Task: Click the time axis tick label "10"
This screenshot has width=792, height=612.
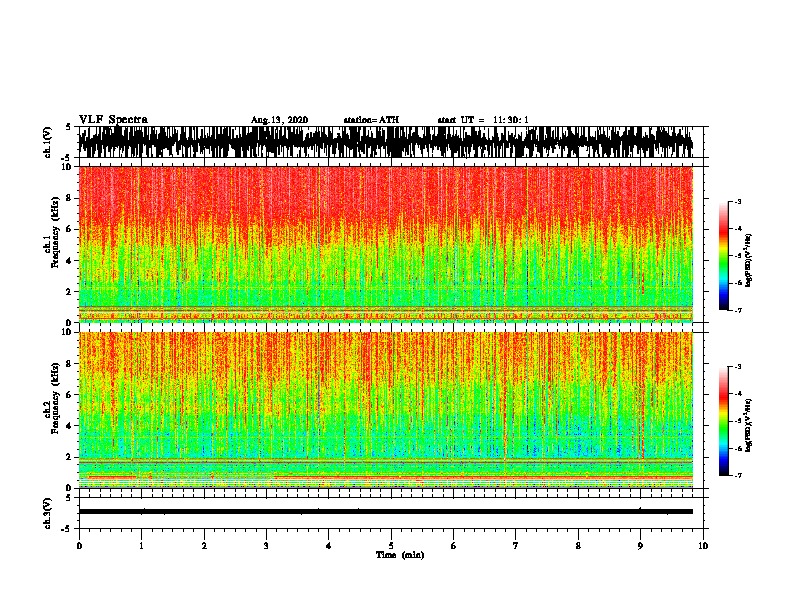Action: [703, 546]
